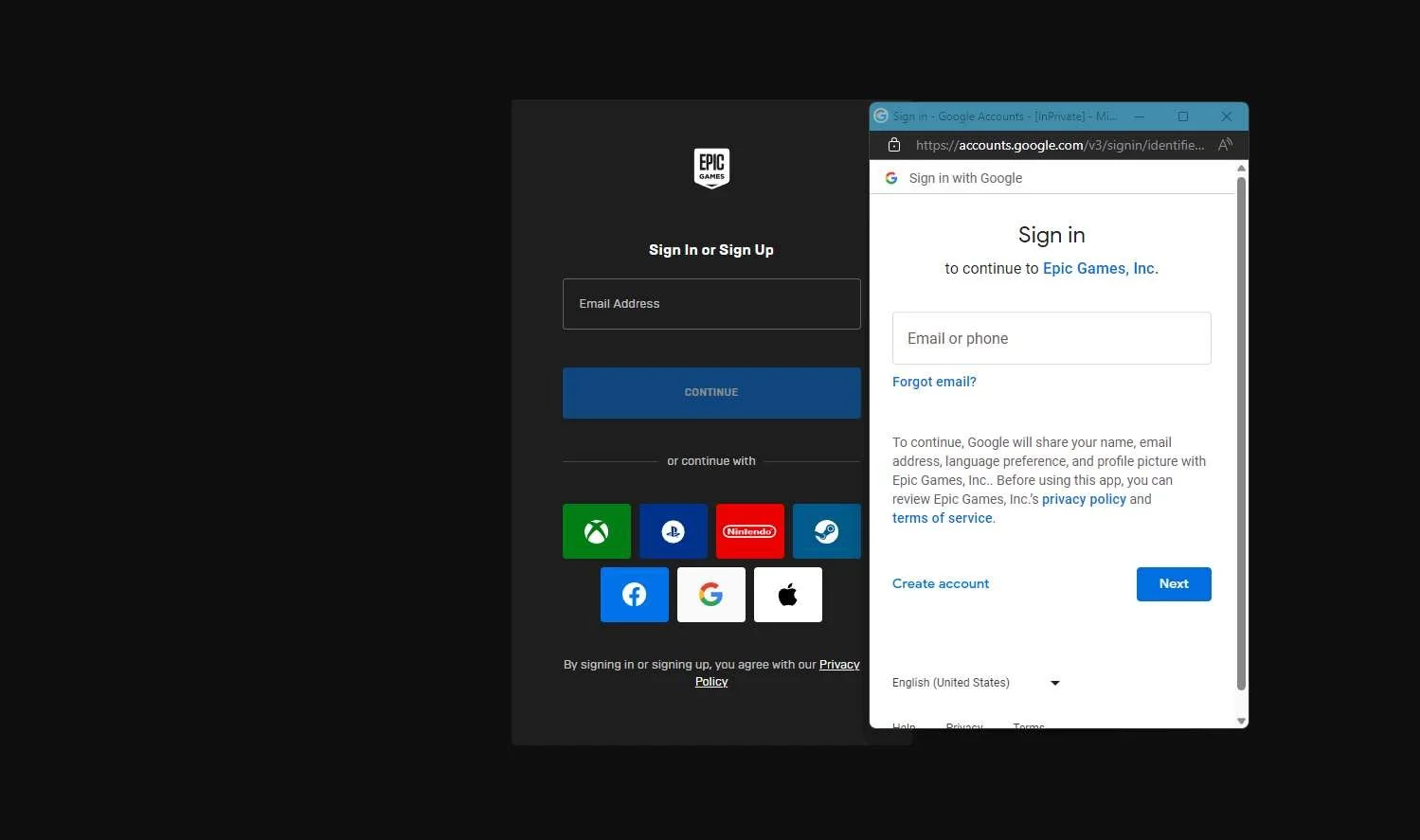Click the Create account link
The height and width of the screenshot is (840, 1420).
[941, 583]
